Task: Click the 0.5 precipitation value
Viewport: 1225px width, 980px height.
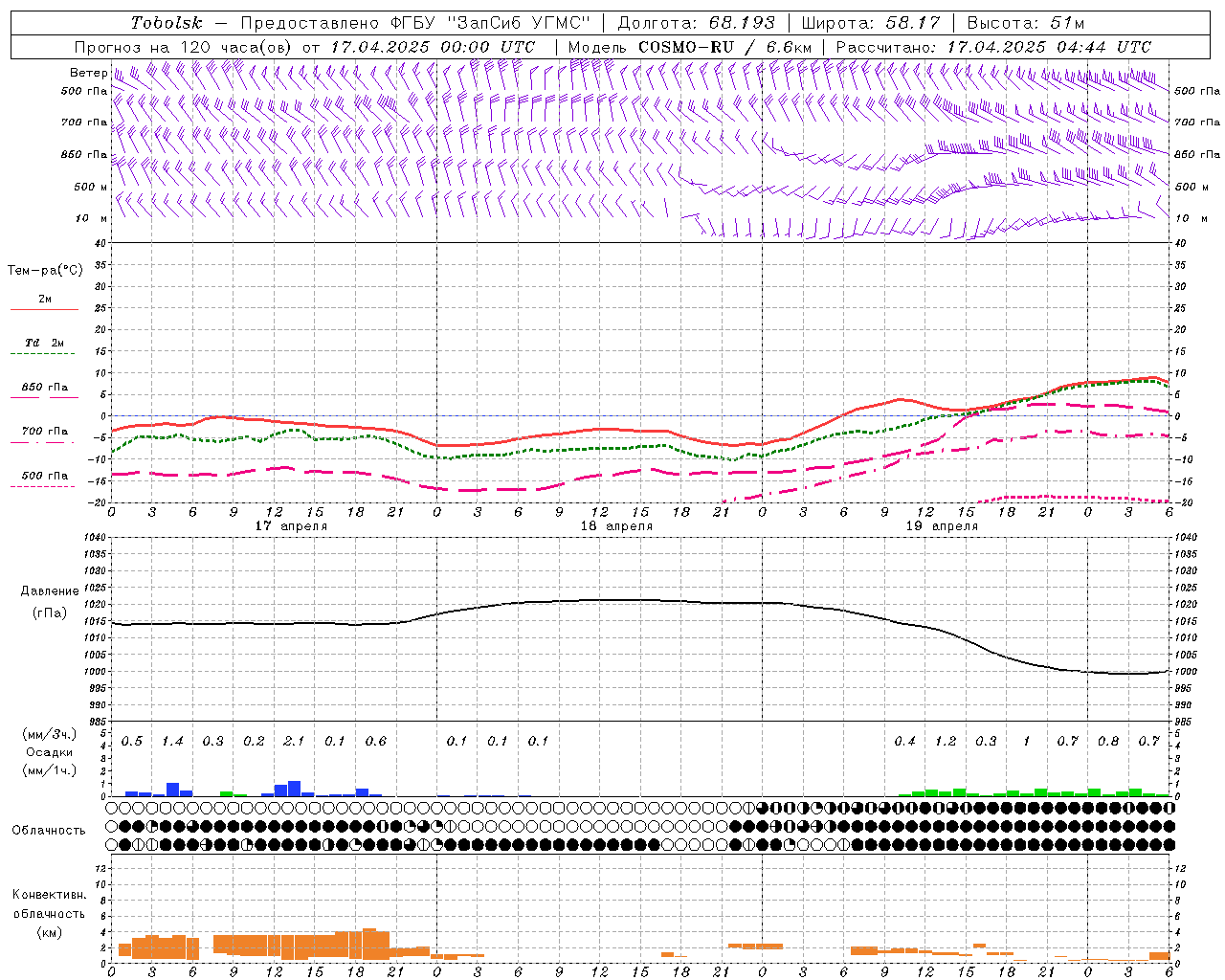Action: (132, 742)
